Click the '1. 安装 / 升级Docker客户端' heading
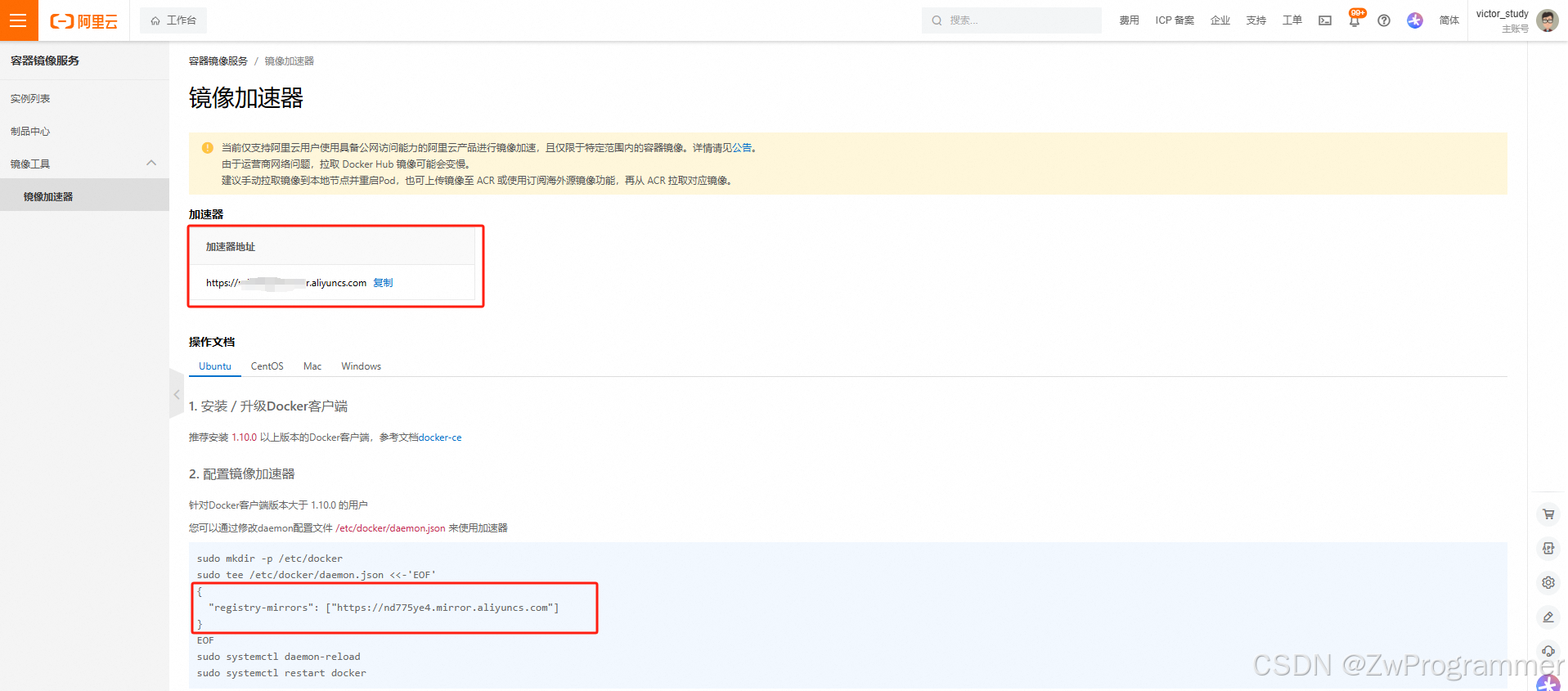 coord(268,406)
